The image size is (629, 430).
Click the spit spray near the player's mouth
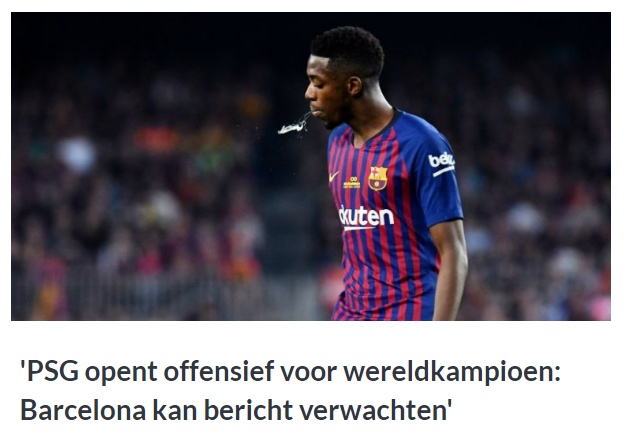(293, 125)
